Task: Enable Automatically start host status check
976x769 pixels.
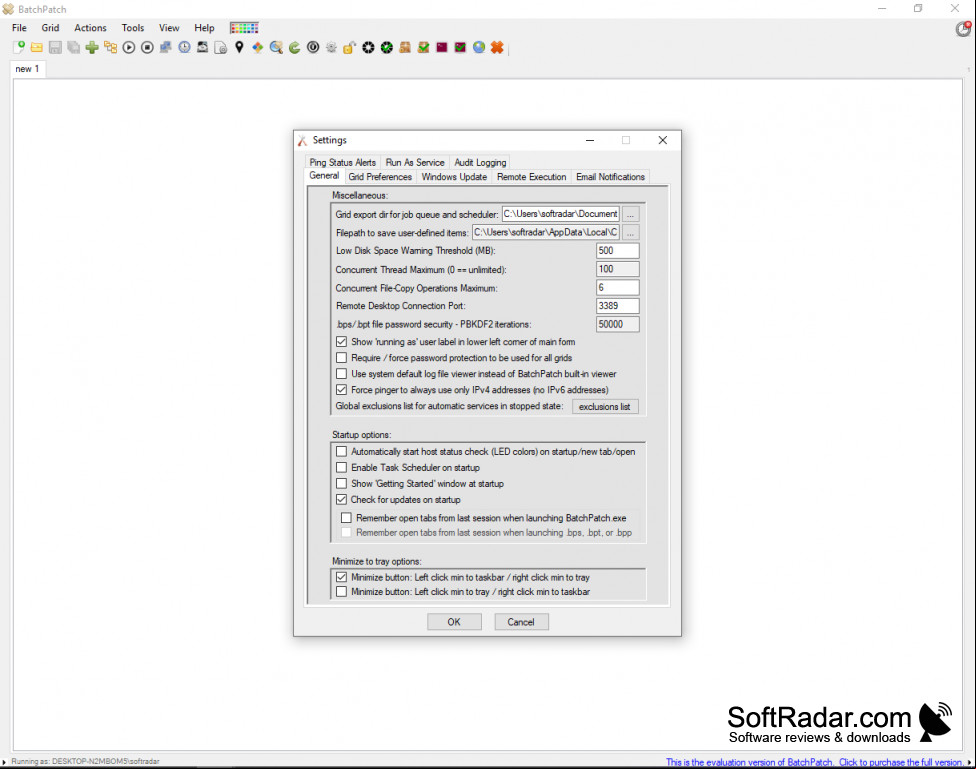Action: point(341,451)
